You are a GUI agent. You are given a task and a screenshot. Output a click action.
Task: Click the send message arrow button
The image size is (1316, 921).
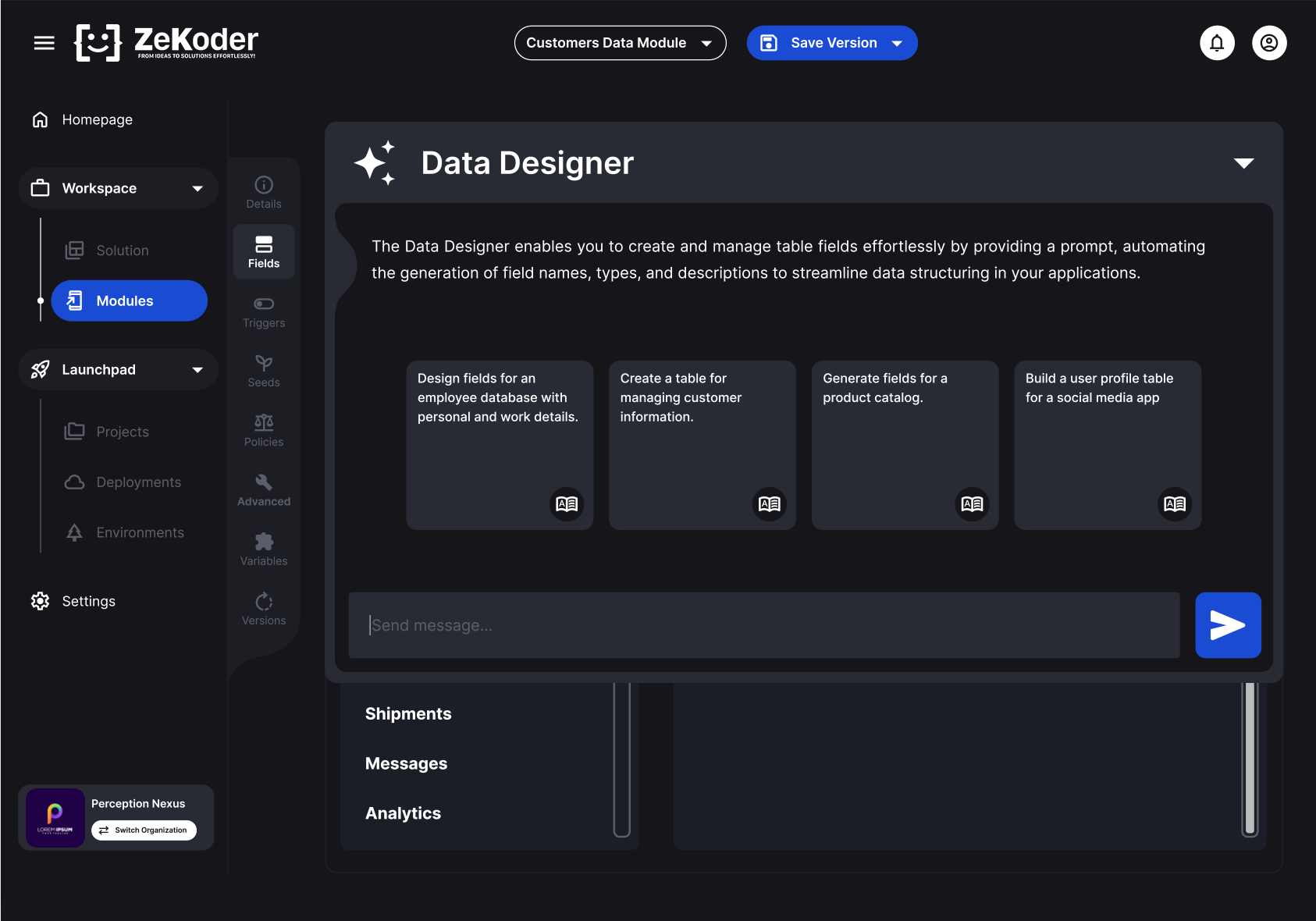coord(1228,625)
